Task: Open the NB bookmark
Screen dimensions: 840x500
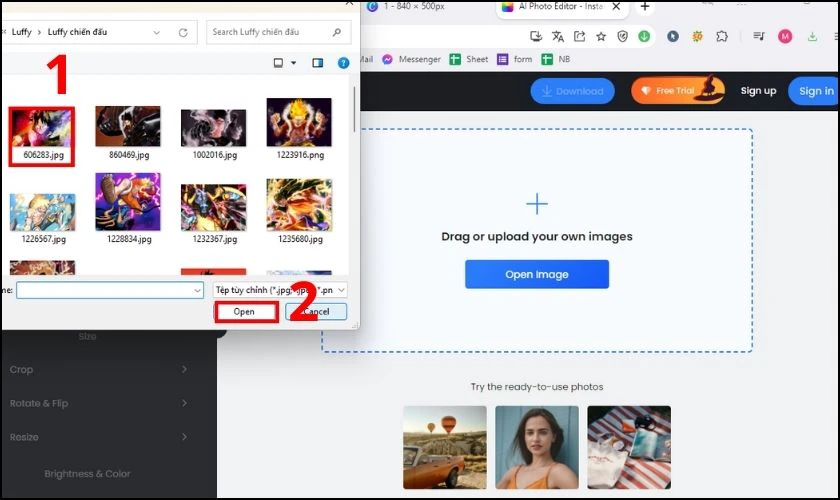Action: click(x=556, y=59)
